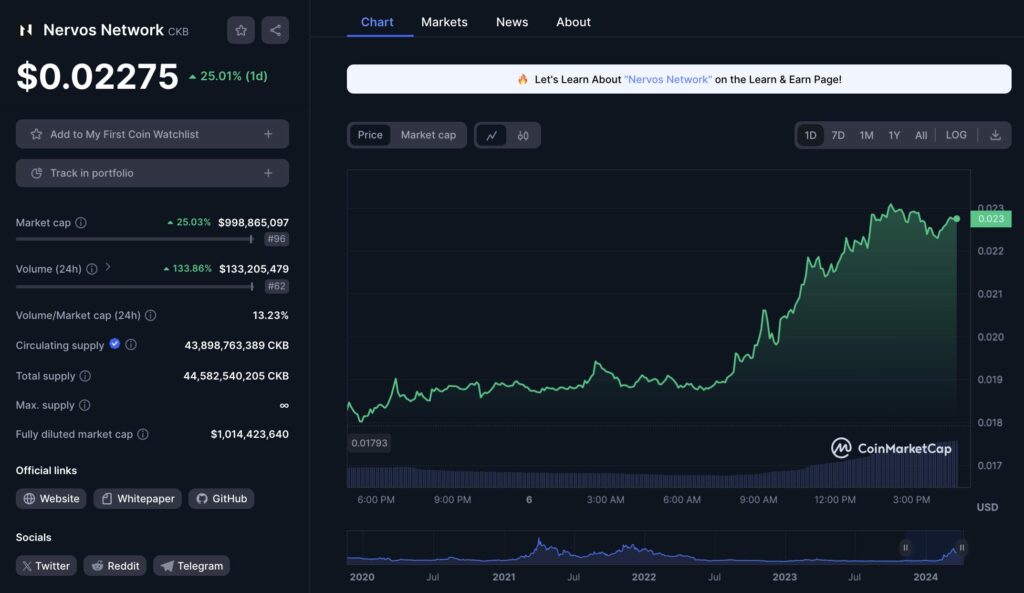
Task: Click the $0.02275 price heading
Action: [97, 76]
